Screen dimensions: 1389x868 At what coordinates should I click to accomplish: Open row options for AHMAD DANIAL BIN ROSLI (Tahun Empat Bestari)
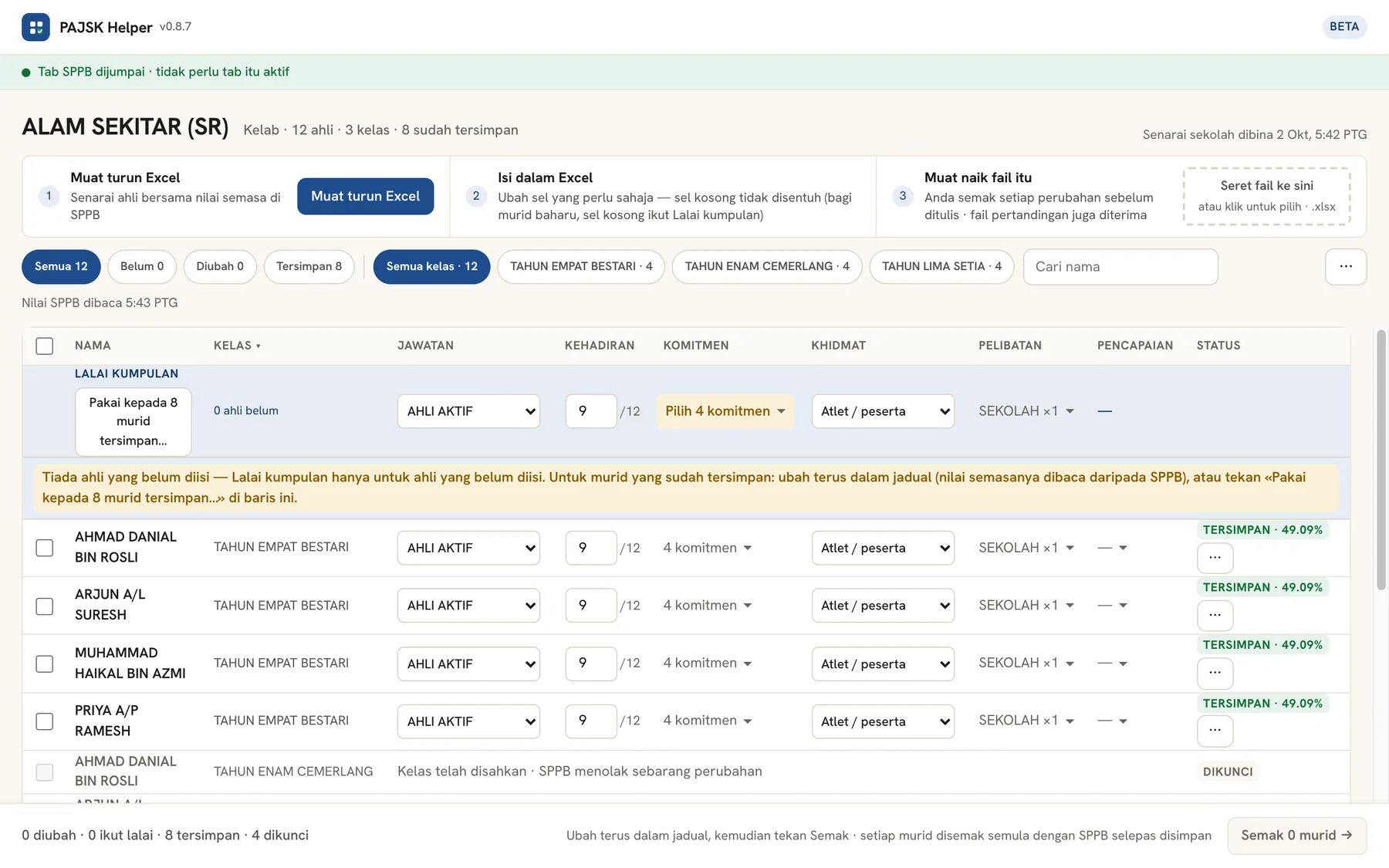pyautogui.click(x=1215, y=558)
